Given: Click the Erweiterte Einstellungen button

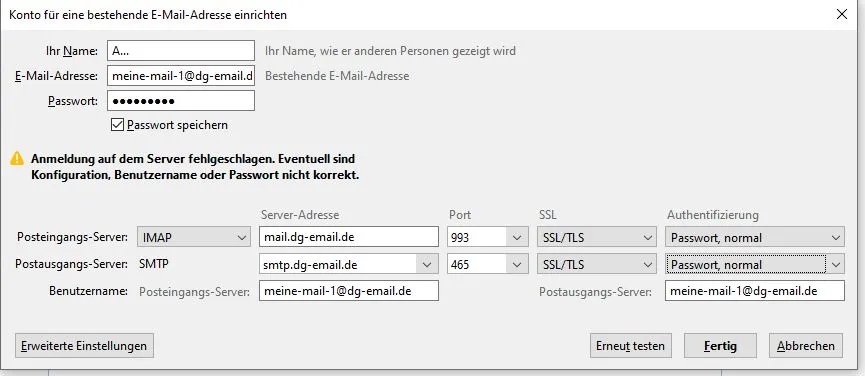Looking at the screenshot, I should [x=84, y=346].
